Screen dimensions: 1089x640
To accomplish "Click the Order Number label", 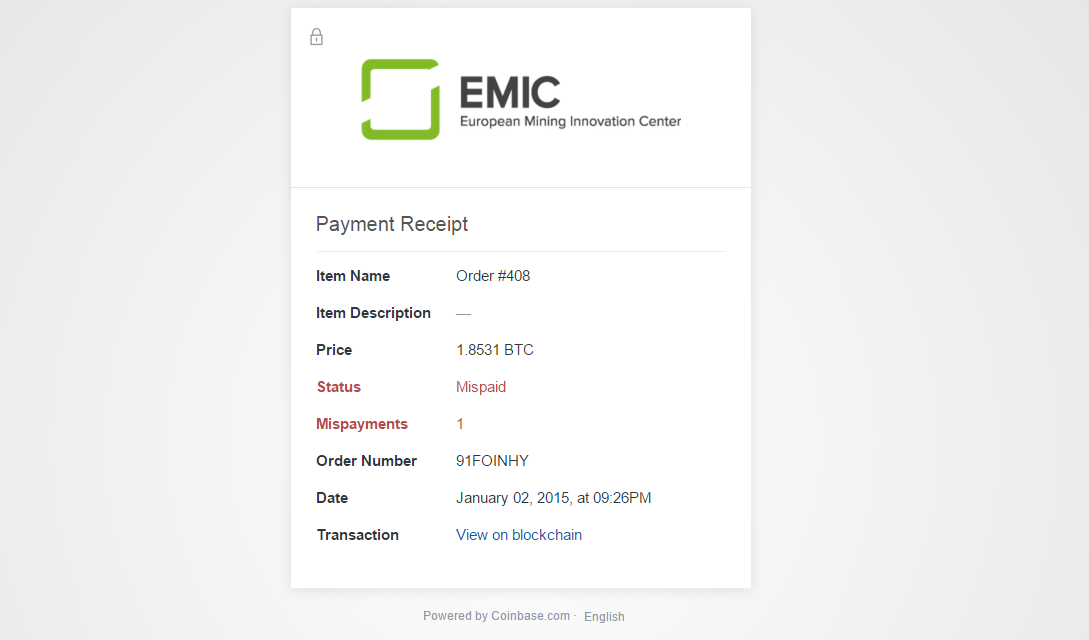I will click(366, 461).
